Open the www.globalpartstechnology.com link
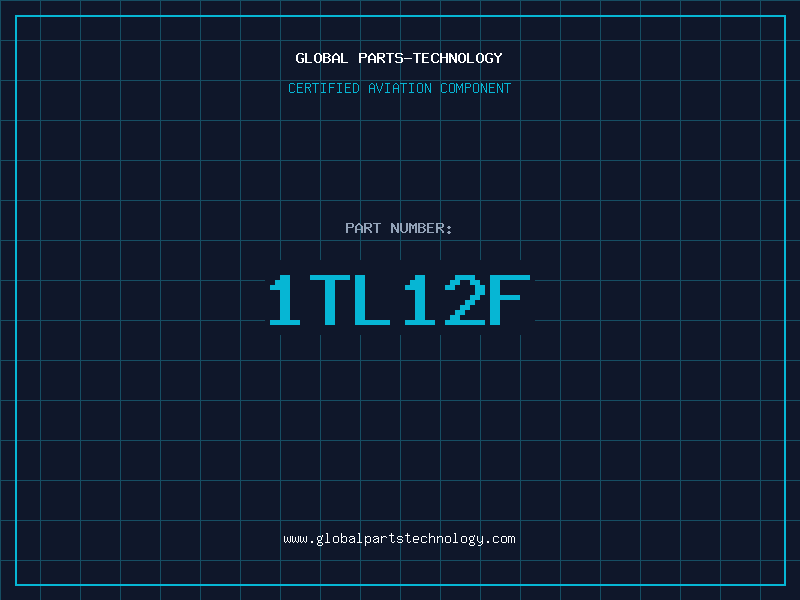The height and width of the screenshot is (600, 800). (399, 539)
